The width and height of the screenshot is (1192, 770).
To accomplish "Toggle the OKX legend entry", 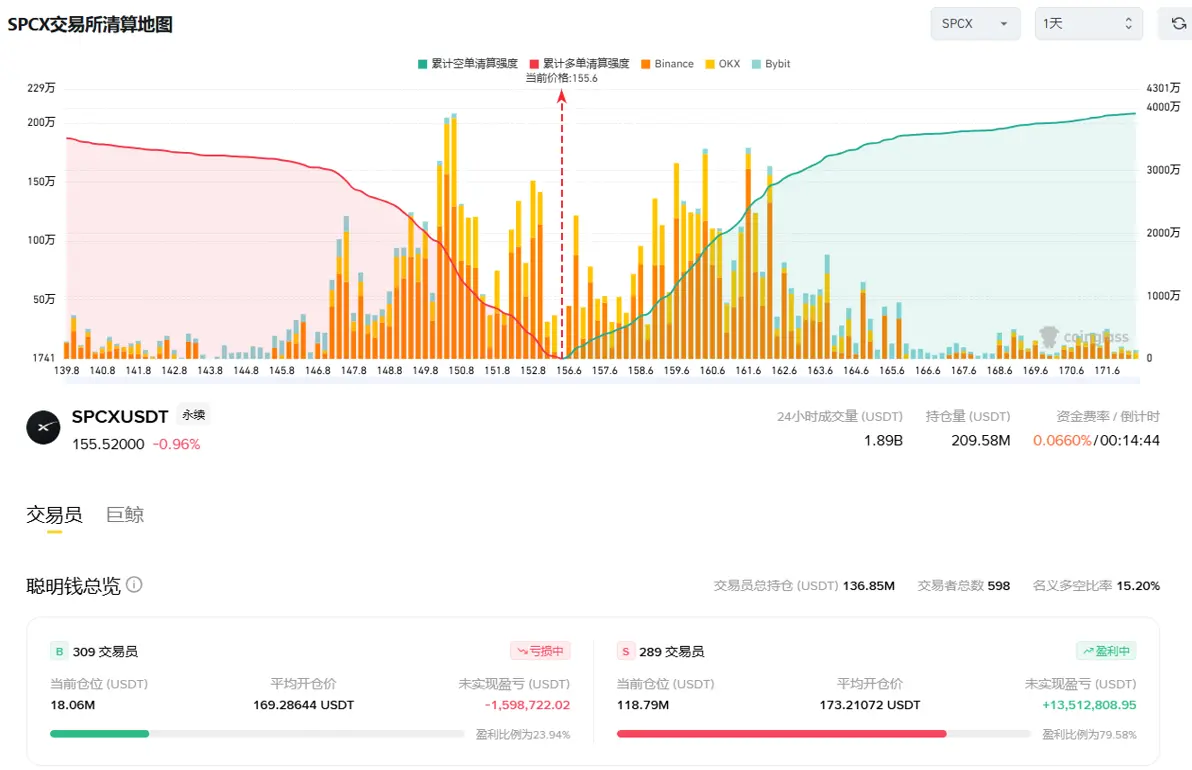I will [723, 64].
